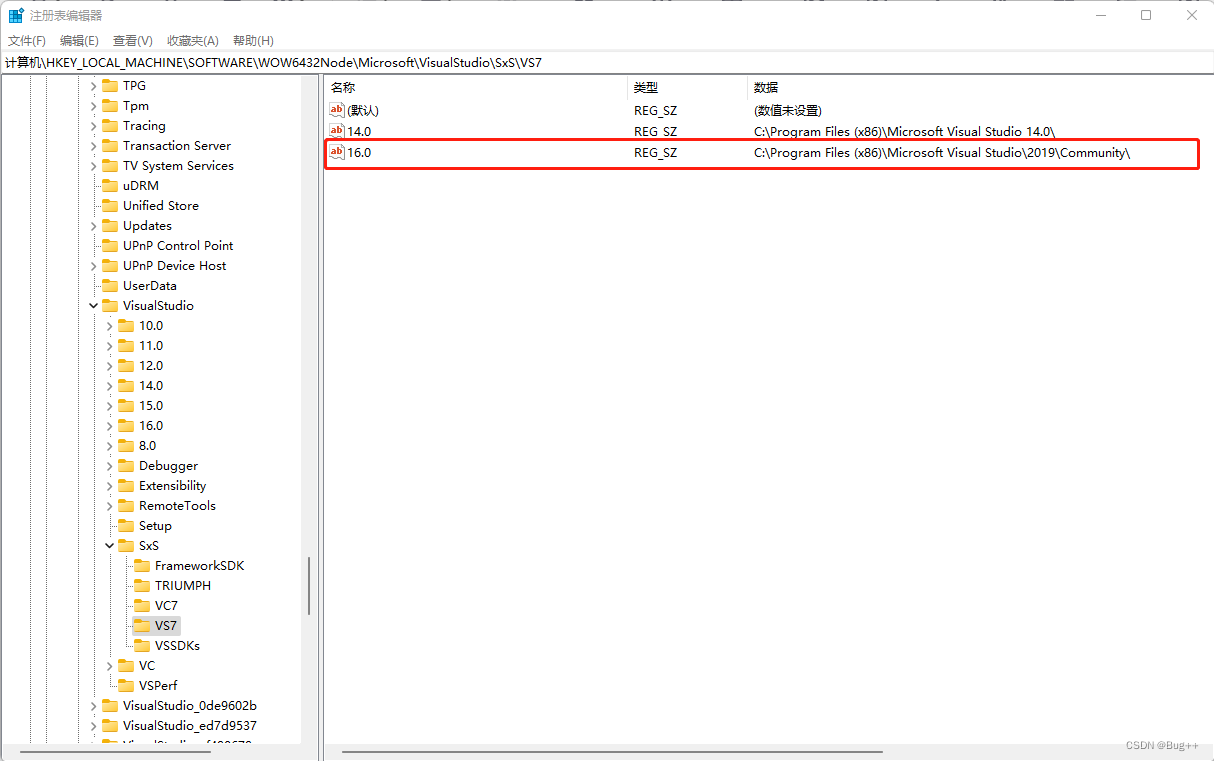
Task: Collapse the VisualStudio key chevron
Action: [x=94, y=306]
